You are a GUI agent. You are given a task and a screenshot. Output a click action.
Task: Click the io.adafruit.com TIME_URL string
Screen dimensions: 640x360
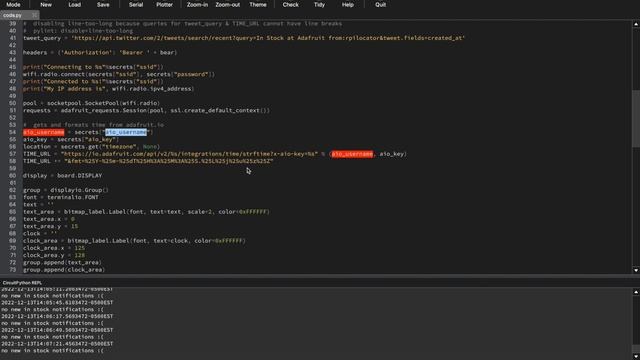189,154
